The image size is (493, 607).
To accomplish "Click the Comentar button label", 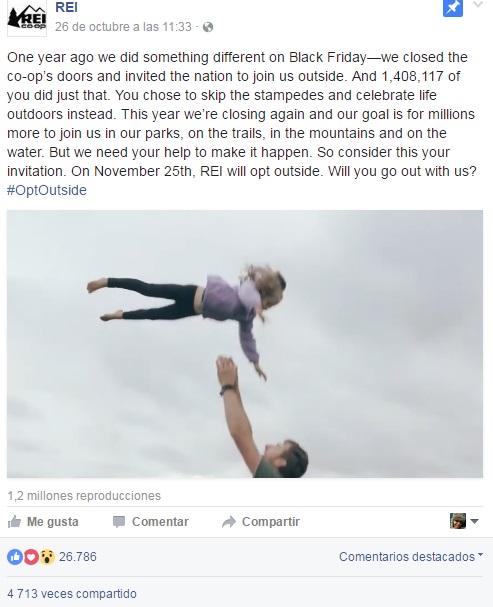I will [x=160, y=522].
